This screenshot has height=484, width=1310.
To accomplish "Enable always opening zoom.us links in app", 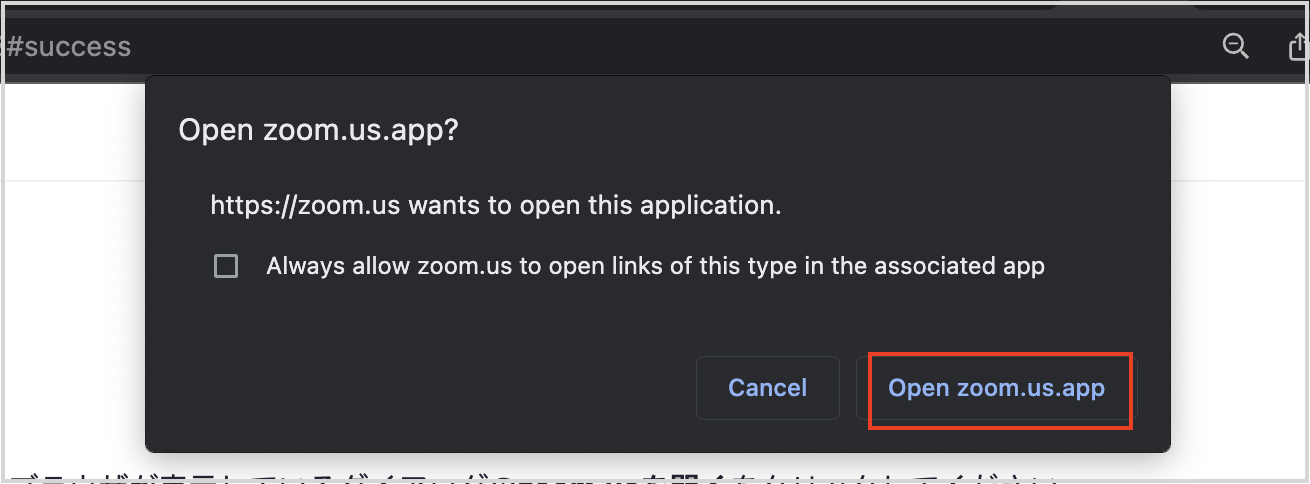I will (x=226, y=266).
